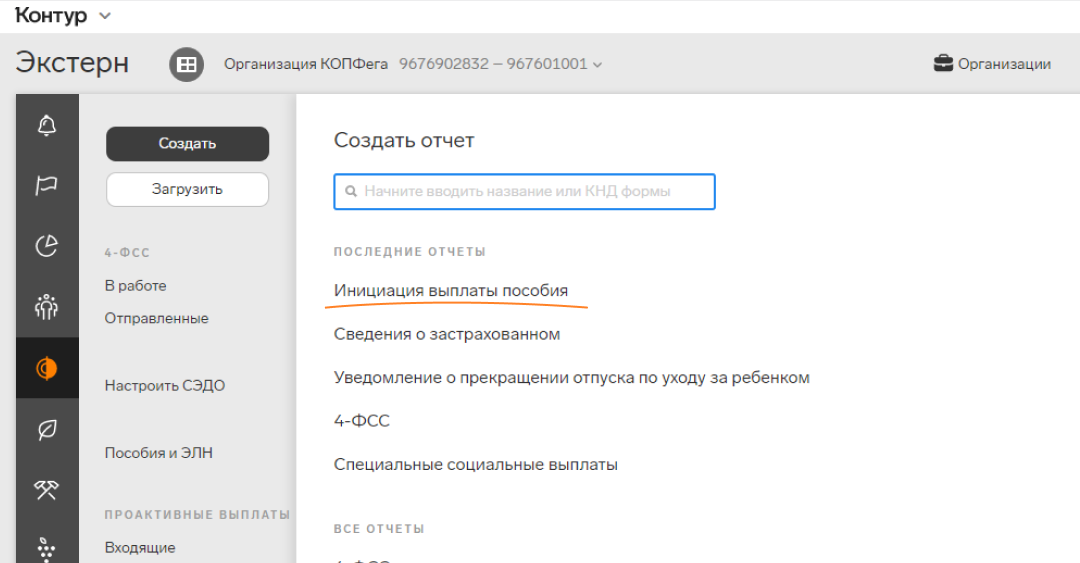Click the grid icon next to Экстерн
1080x563 pixels.
187,65
